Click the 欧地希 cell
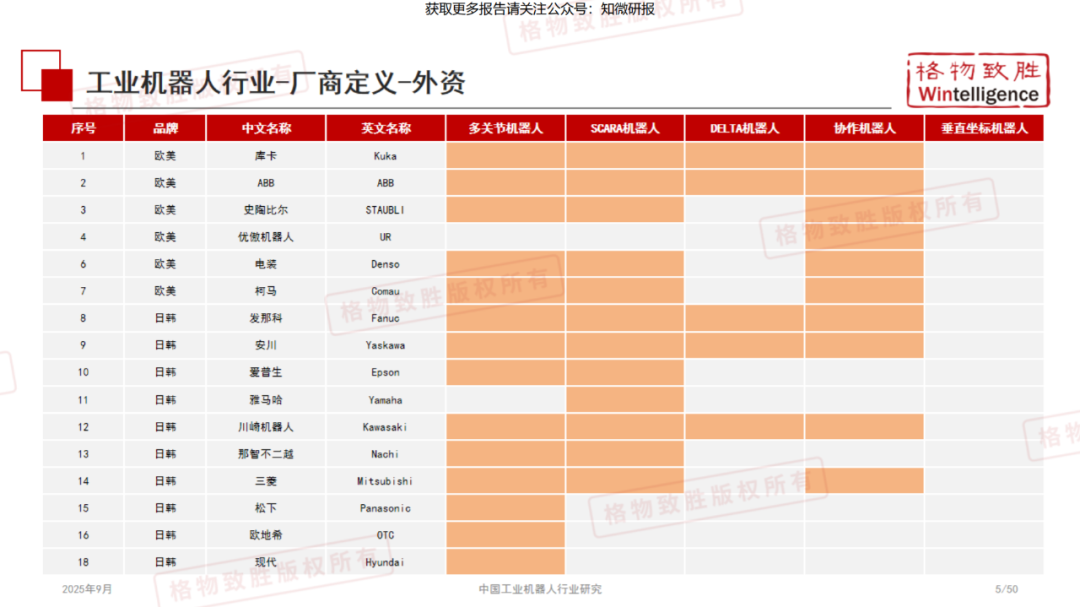Viewport: 1080px width, 607px height. point(266,535)
